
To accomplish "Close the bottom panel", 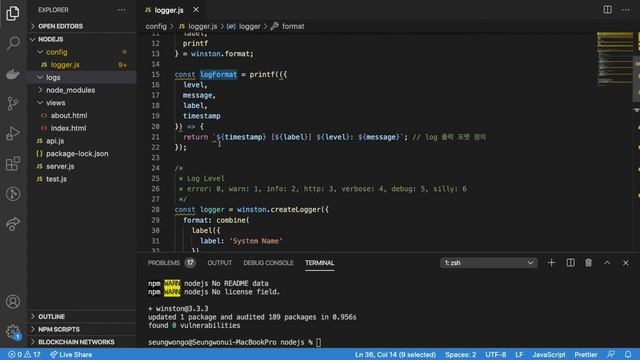I will coord(626,263).
